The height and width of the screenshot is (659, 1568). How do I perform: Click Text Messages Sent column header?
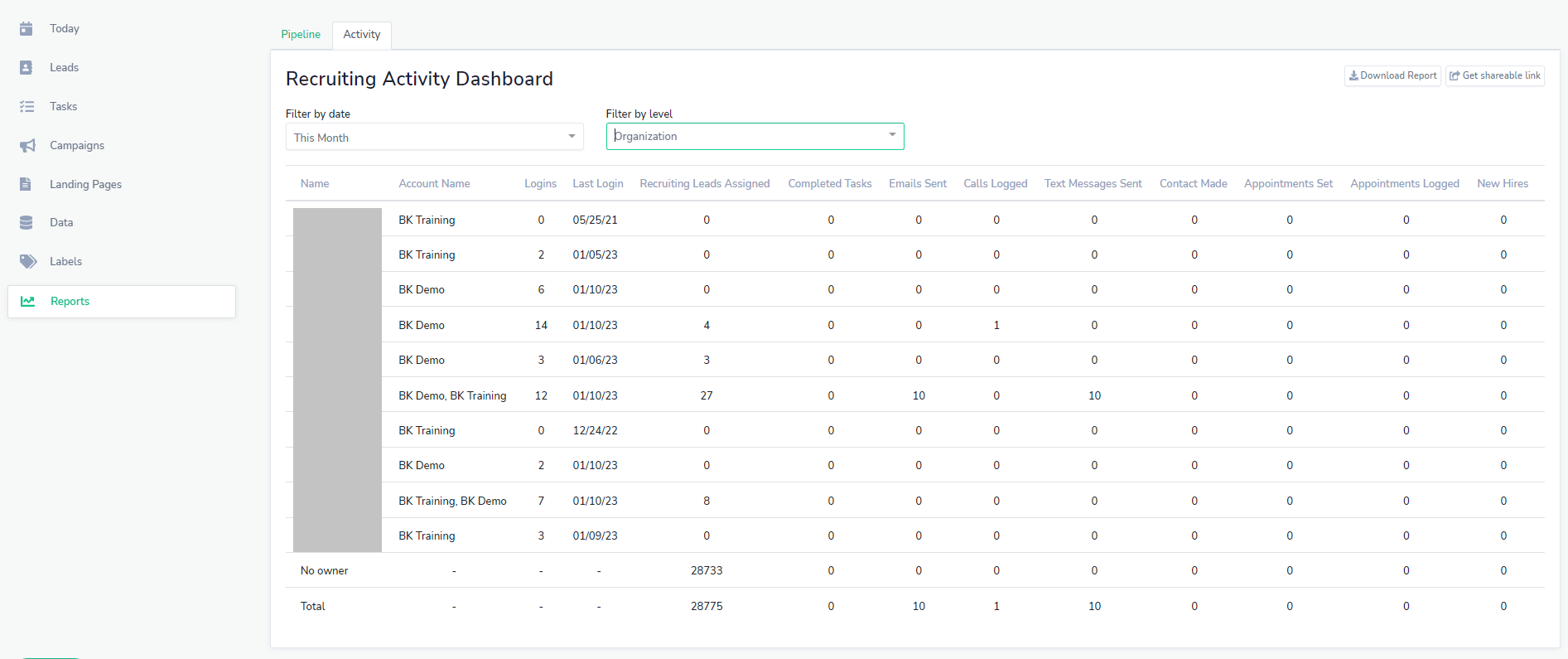point(1093,184)
